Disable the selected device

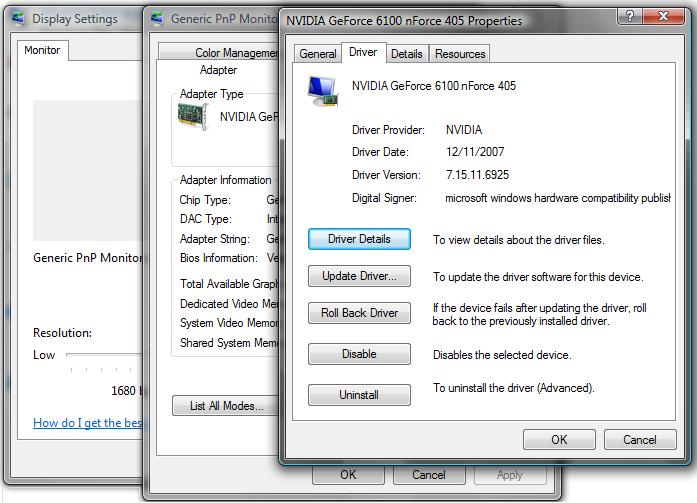coord(359,354)
